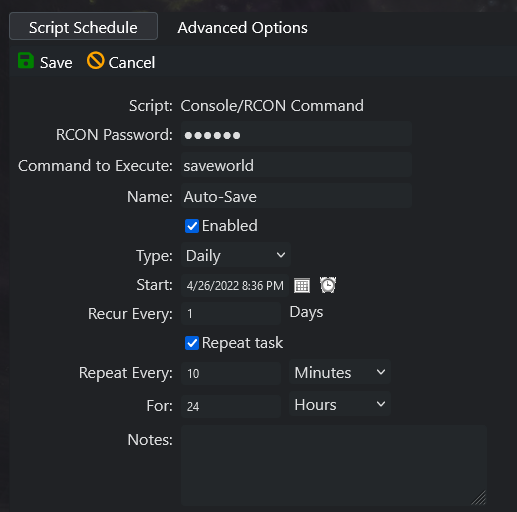Image resolution: width=517 pixels, height=512 pixels.
Task: Expand the Hours duration dropdown
Action: coord(340,405)
